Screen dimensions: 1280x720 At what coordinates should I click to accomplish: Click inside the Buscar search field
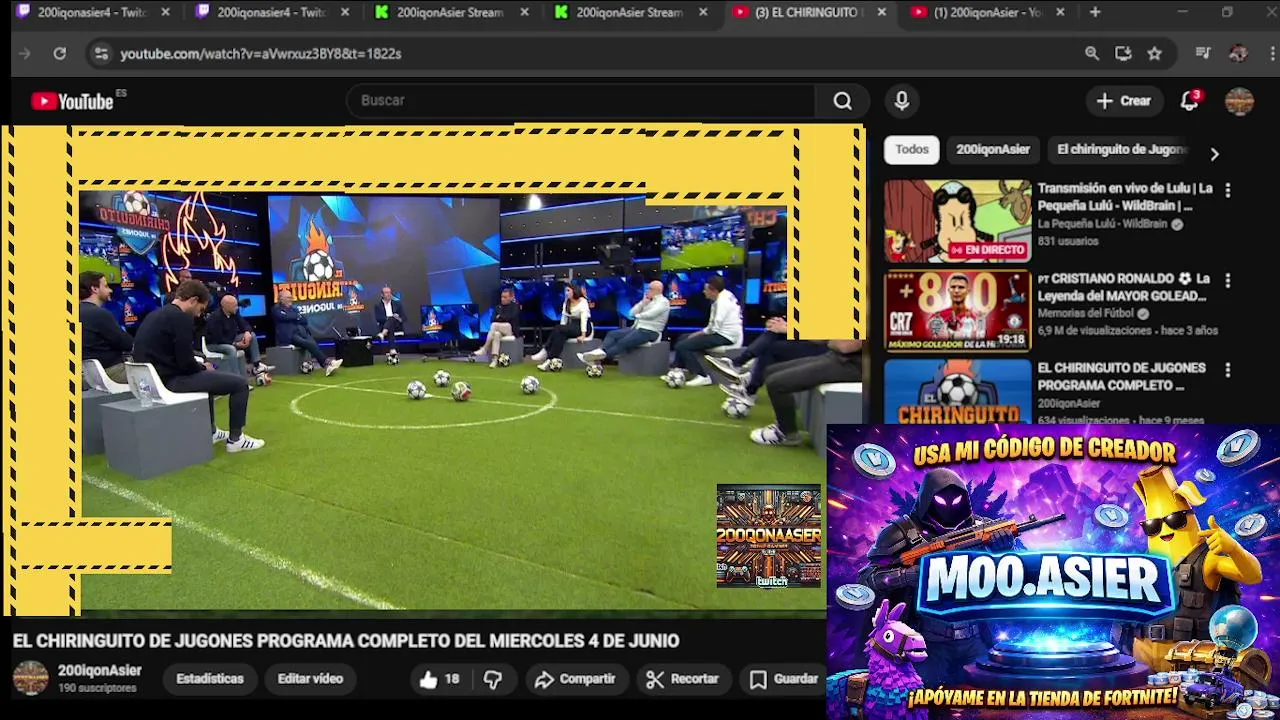click(580, 101)
